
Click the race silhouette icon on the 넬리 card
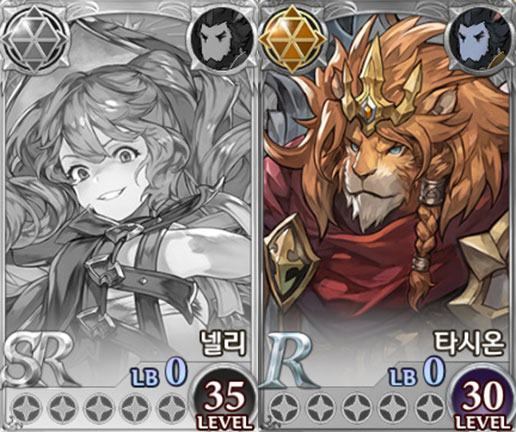222,40
